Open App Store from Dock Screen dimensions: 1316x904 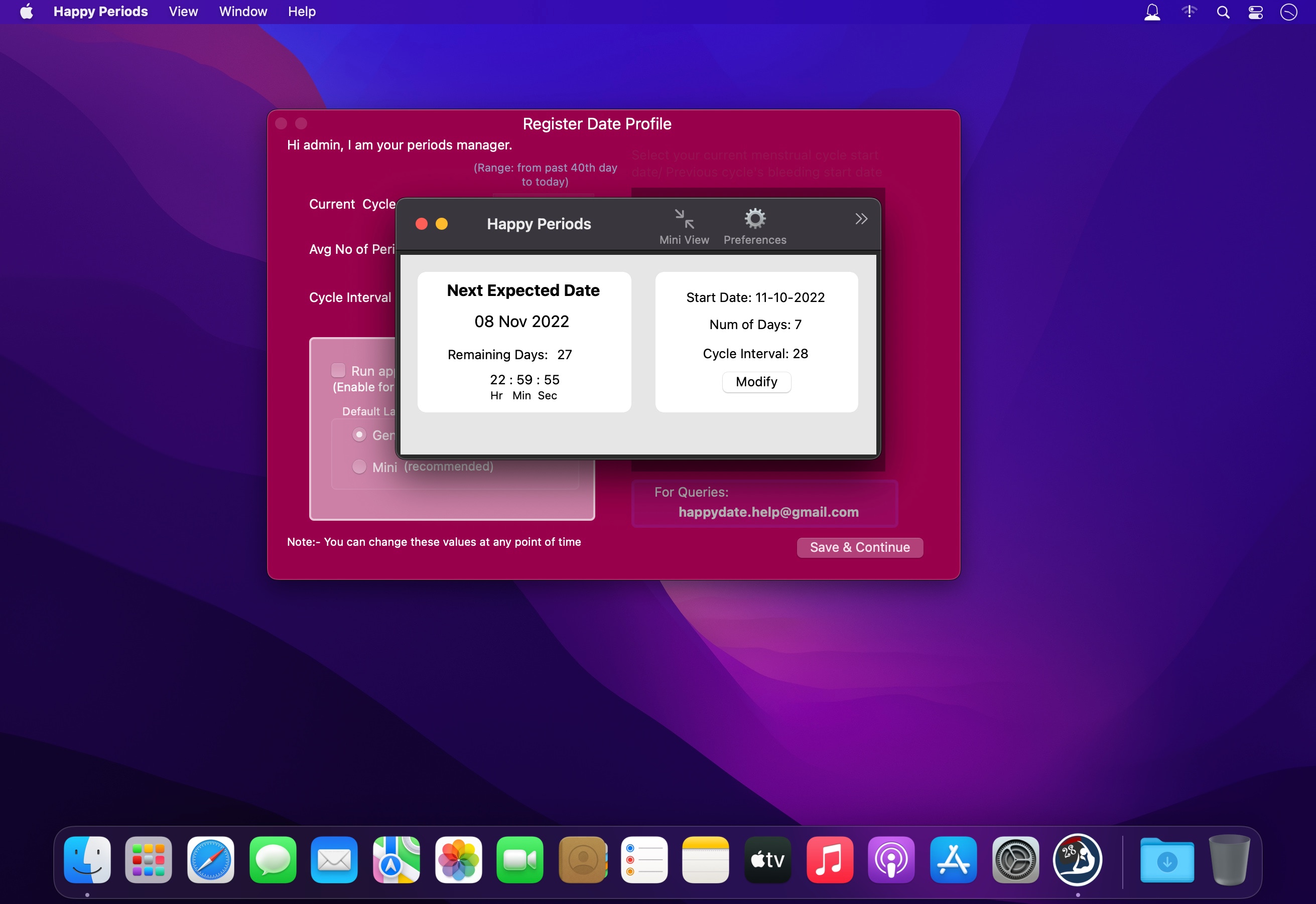pyautogui.click(x=953, y=860)
